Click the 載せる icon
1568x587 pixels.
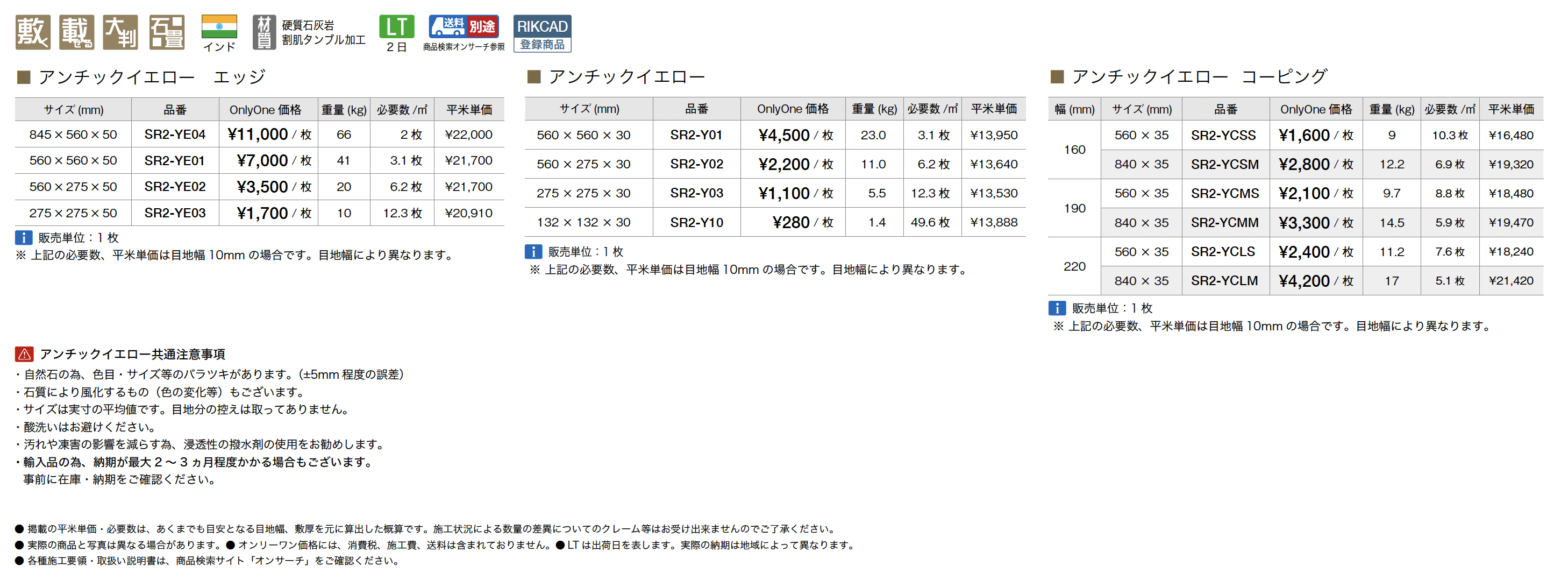(x=77, y=32)
